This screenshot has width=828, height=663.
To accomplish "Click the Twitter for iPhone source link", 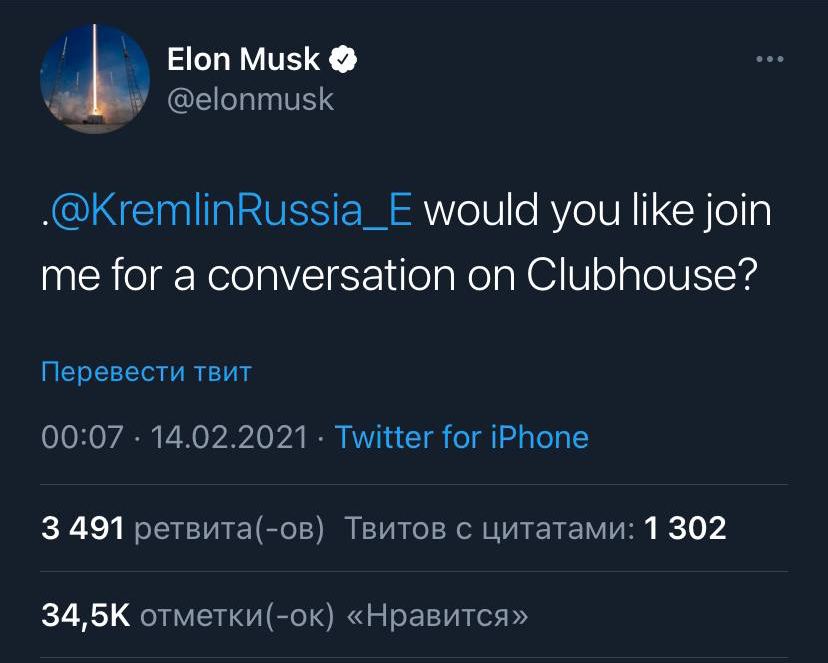I will click(461, 437).
